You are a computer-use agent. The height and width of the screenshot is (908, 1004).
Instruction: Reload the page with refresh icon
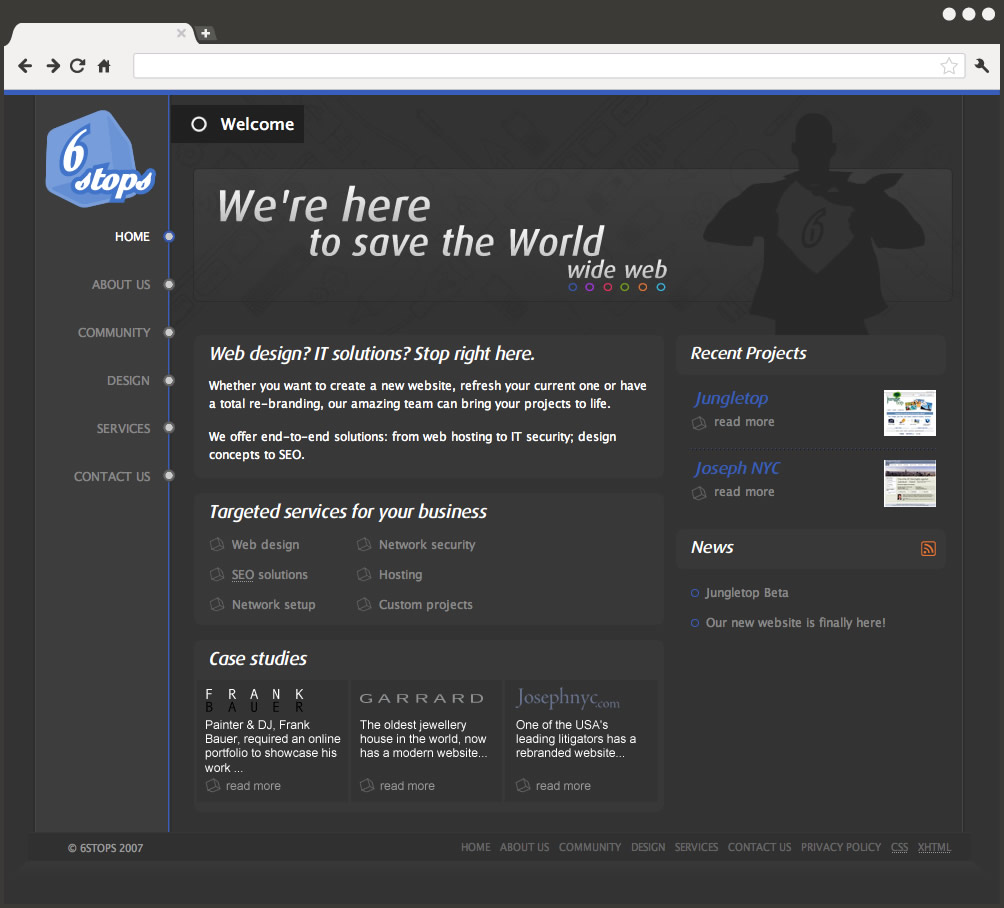pyautogui.click(x=78, y=66)
